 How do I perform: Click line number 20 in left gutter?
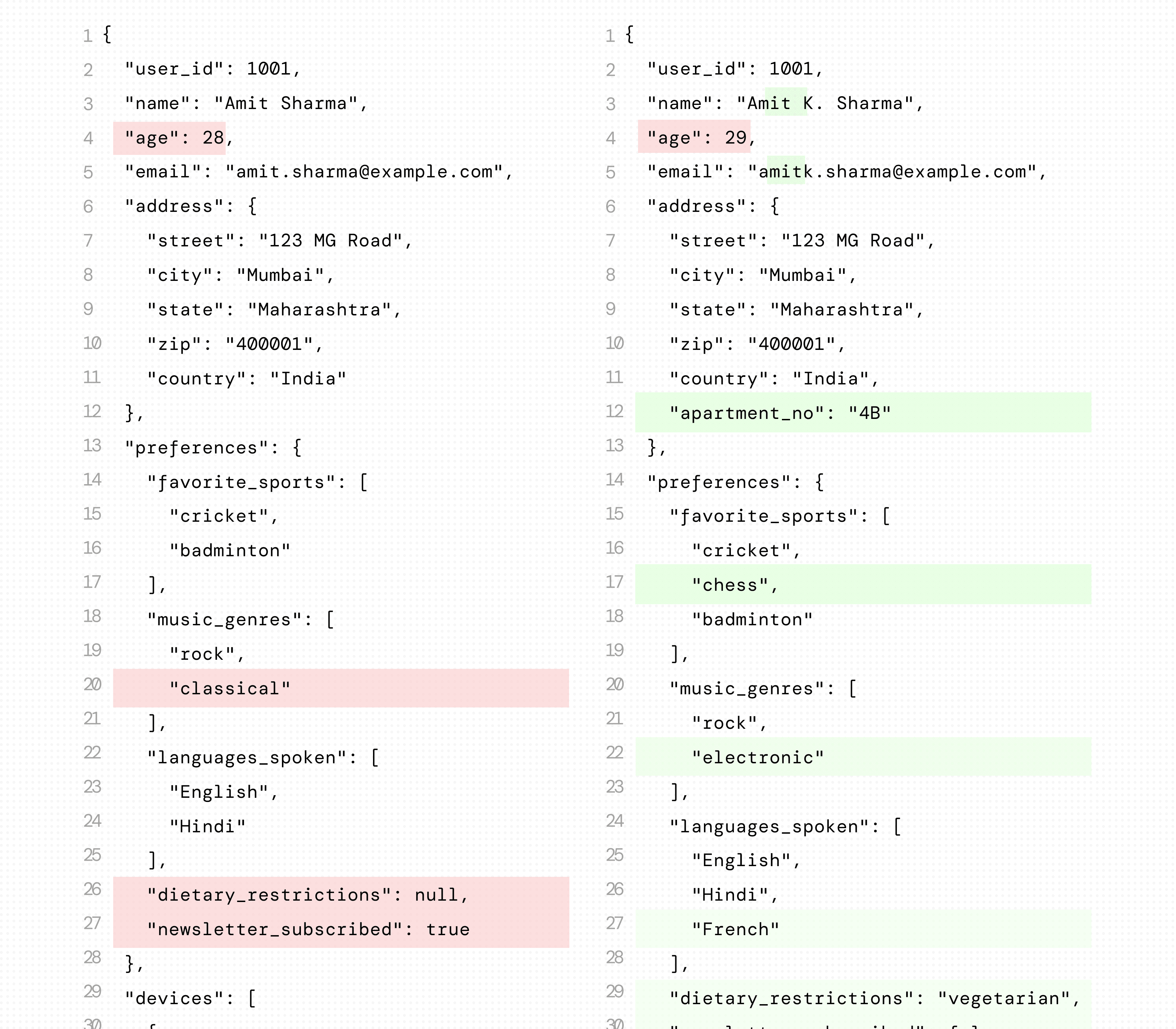(x=92, y=685)
